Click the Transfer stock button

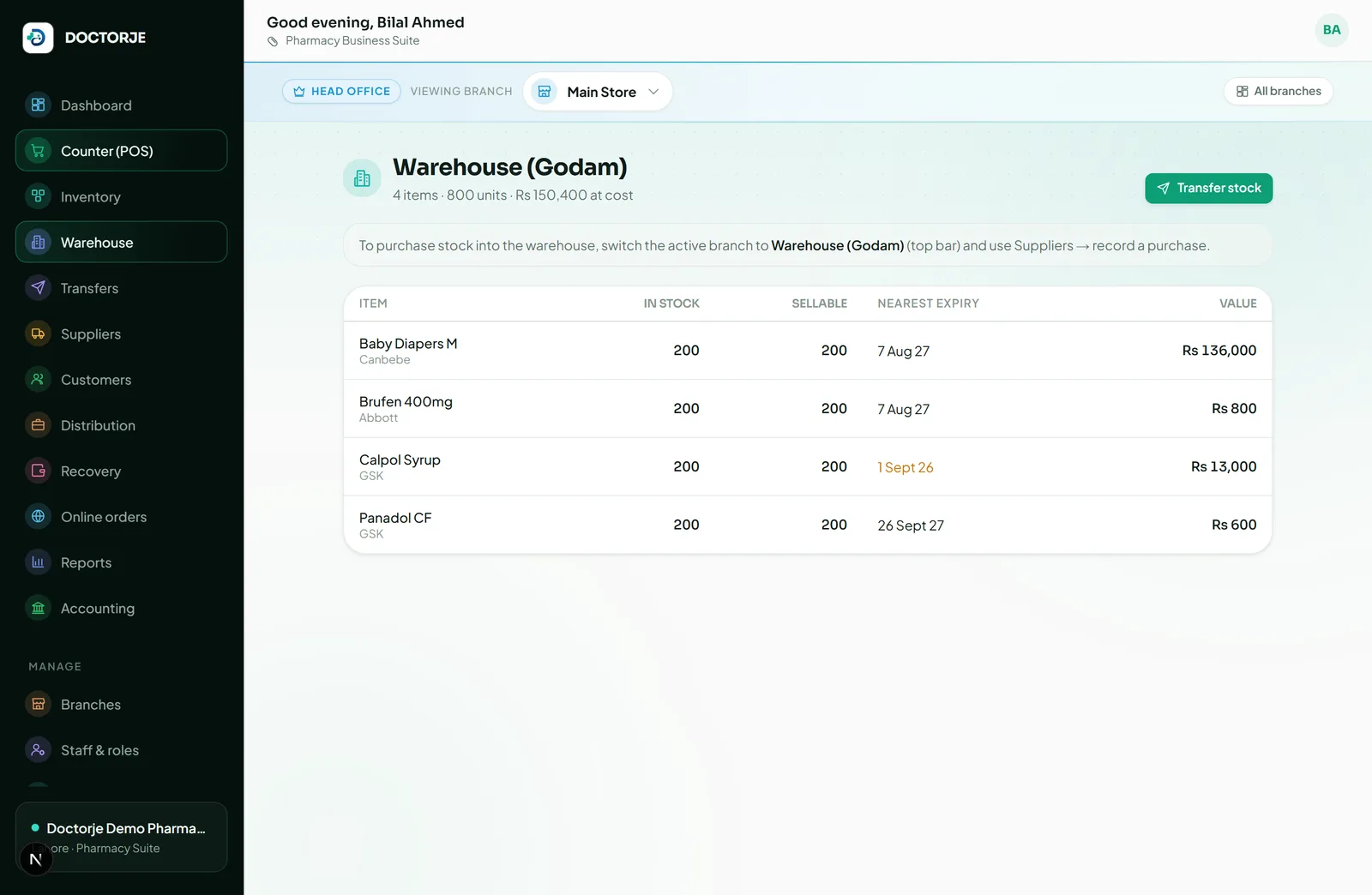tap(1208, 189)
